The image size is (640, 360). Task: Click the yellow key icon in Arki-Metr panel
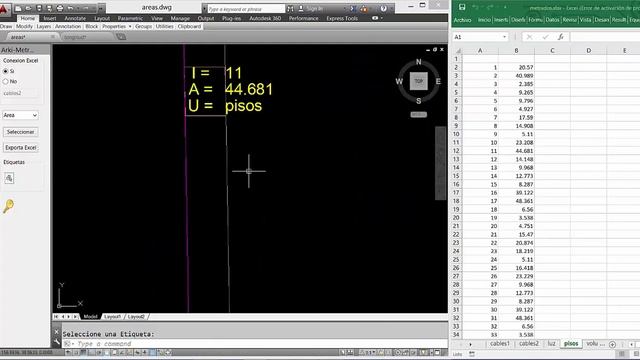tap(9, 206)
